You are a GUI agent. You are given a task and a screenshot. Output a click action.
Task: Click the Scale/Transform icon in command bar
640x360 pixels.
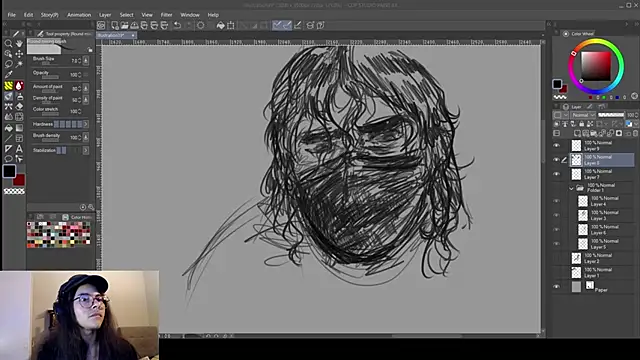pos(231,25)
